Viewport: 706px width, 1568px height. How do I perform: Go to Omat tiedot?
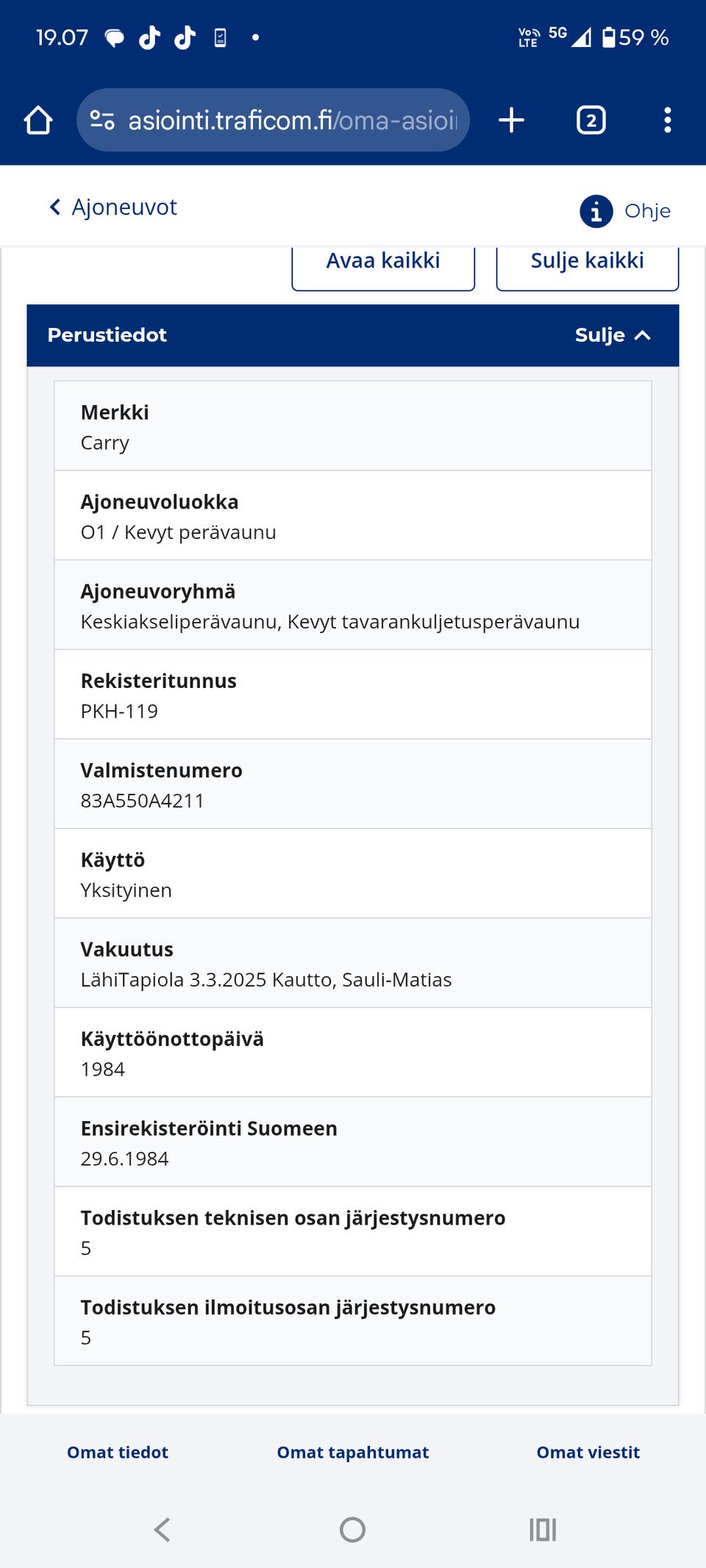[118, 1452]
